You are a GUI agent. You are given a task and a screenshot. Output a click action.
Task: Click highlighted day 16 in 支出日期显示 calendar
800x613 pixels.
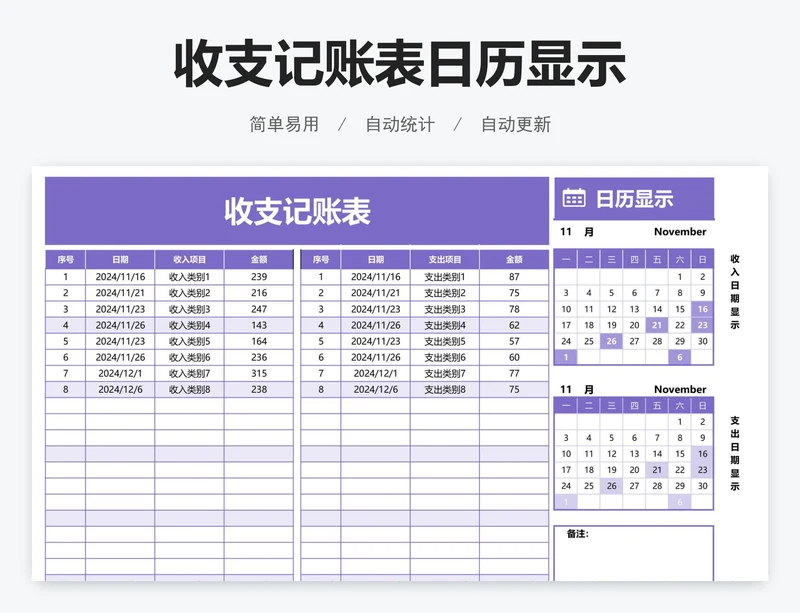click(703, 454)
